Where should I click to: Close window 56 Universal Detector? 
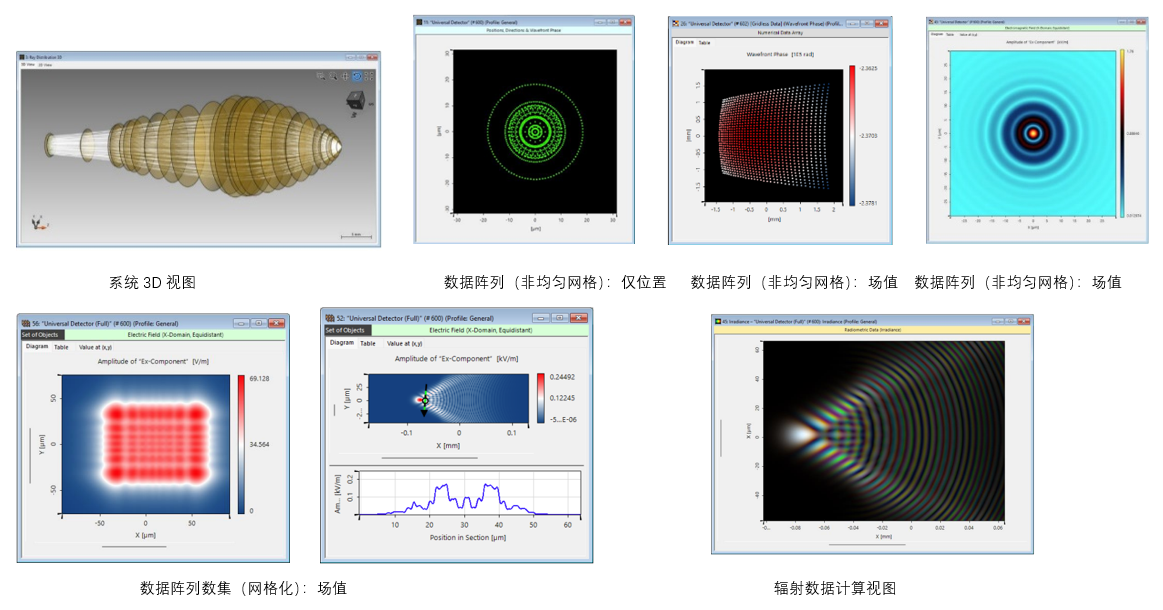(277, 323)
